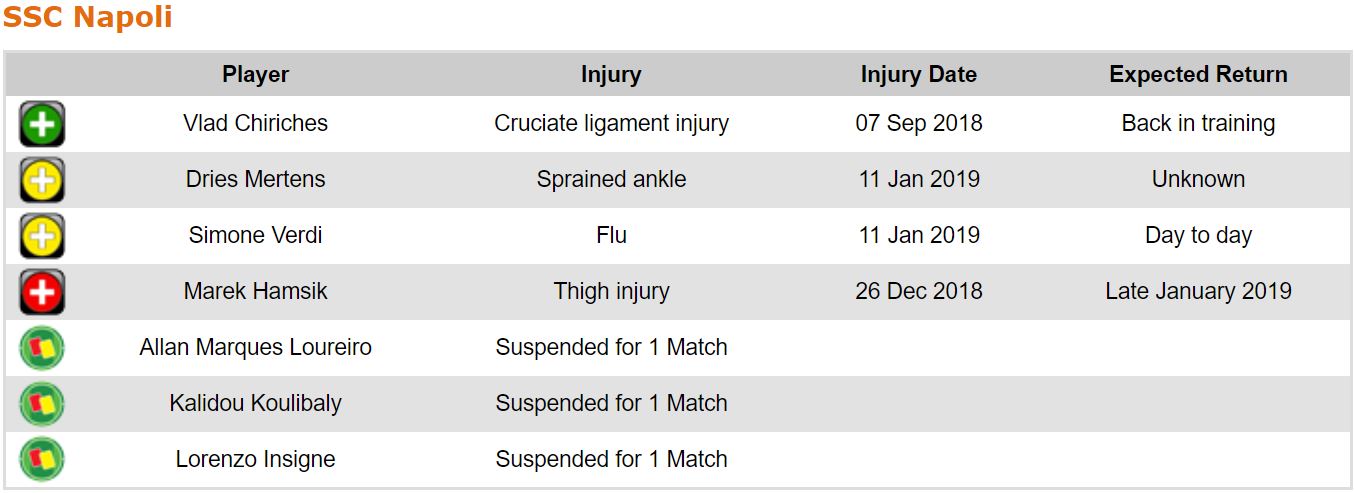Click suspension card icon beside Lorenzo Insigne

[42, 460]
